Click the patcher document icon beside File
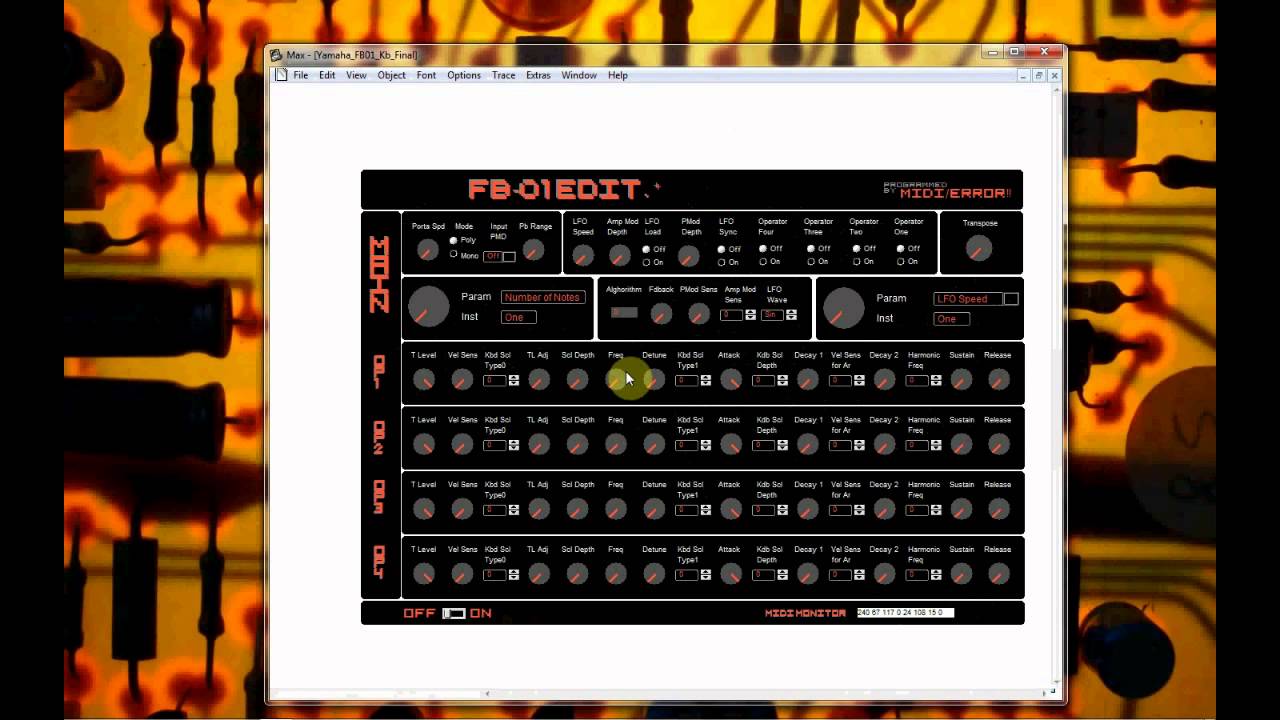Image resolution: width=1280 pixels, height=720 pixels. [282, 75]
